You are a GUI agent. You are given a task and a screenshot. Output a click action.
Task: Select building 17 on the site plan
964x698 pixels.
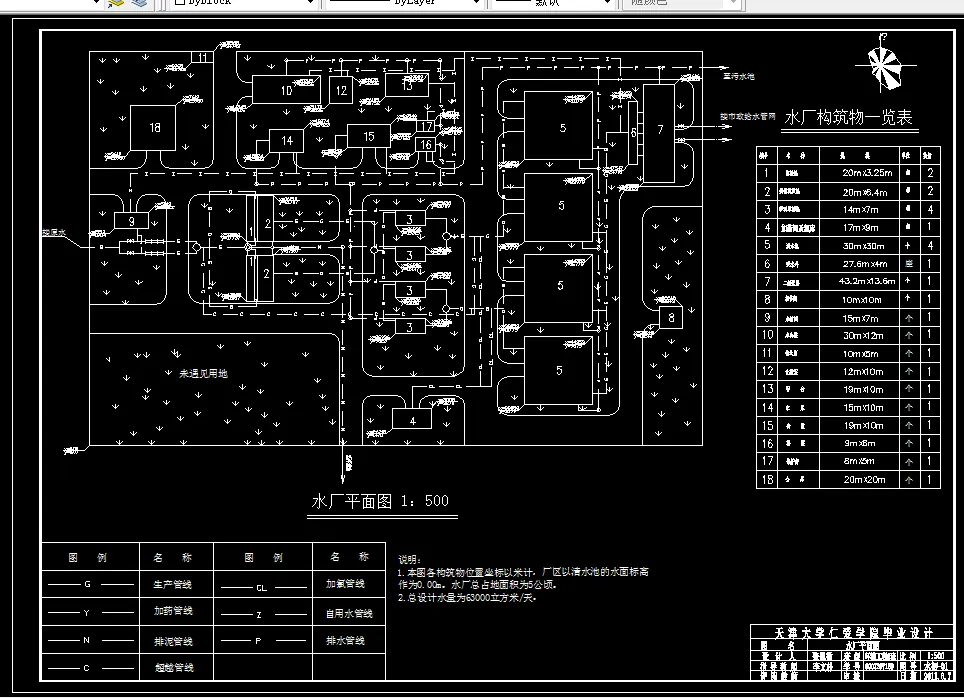(x=426, y=126)
